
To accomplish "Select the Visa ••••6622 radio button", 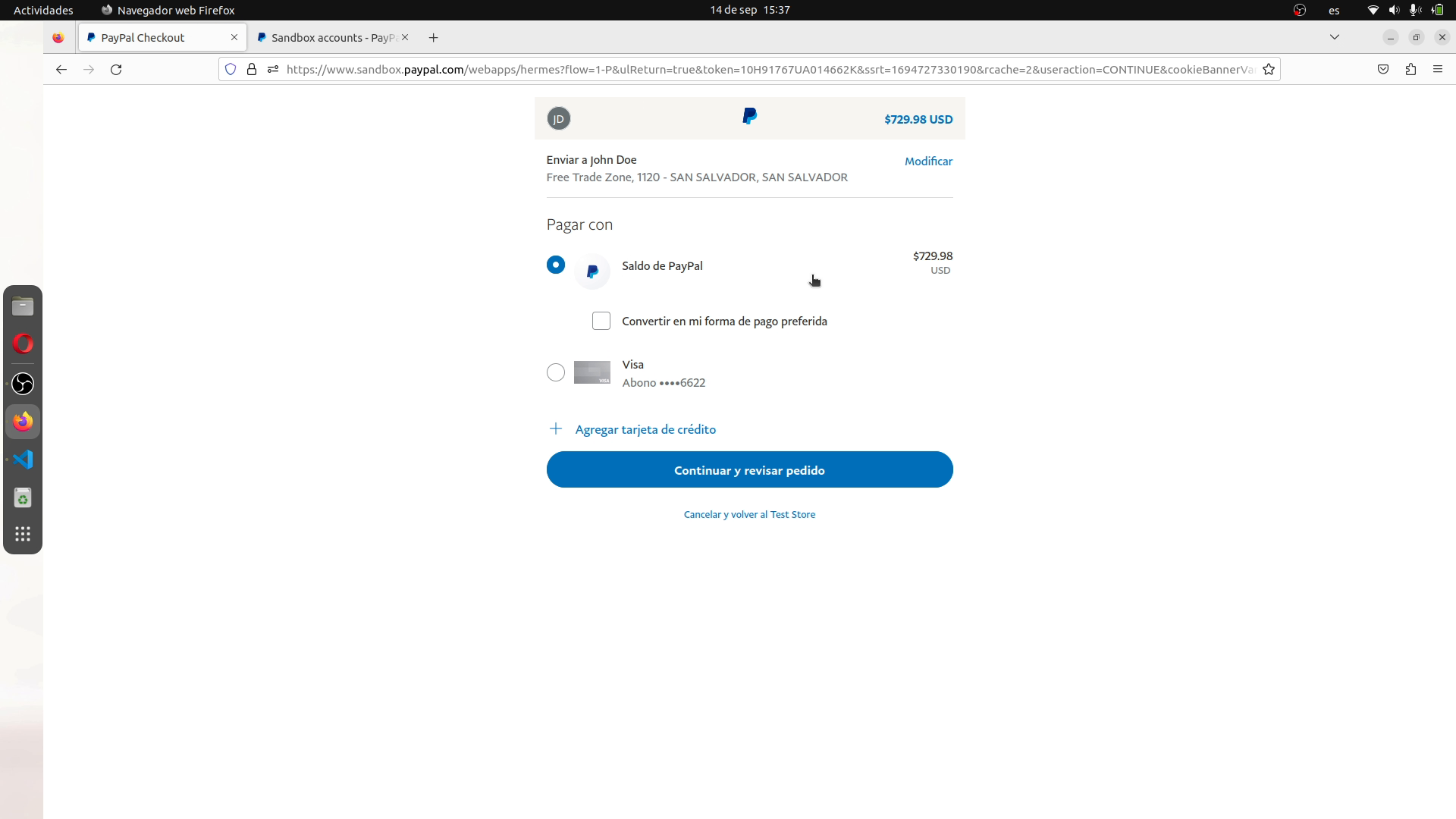I will (556, 372).
